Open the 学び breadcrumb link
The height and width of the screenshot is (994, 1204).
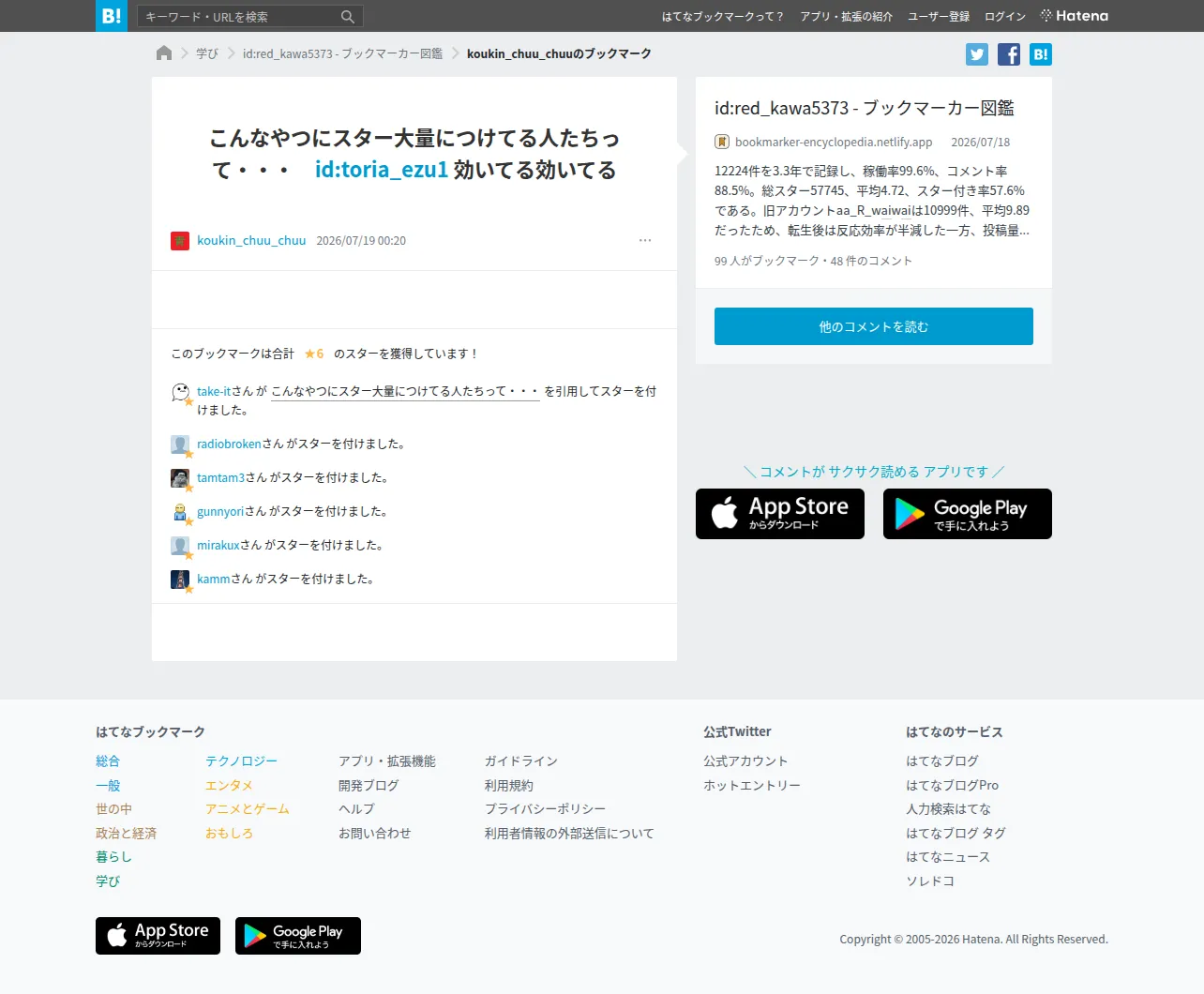pyautogui.click(x=207, y=54)
